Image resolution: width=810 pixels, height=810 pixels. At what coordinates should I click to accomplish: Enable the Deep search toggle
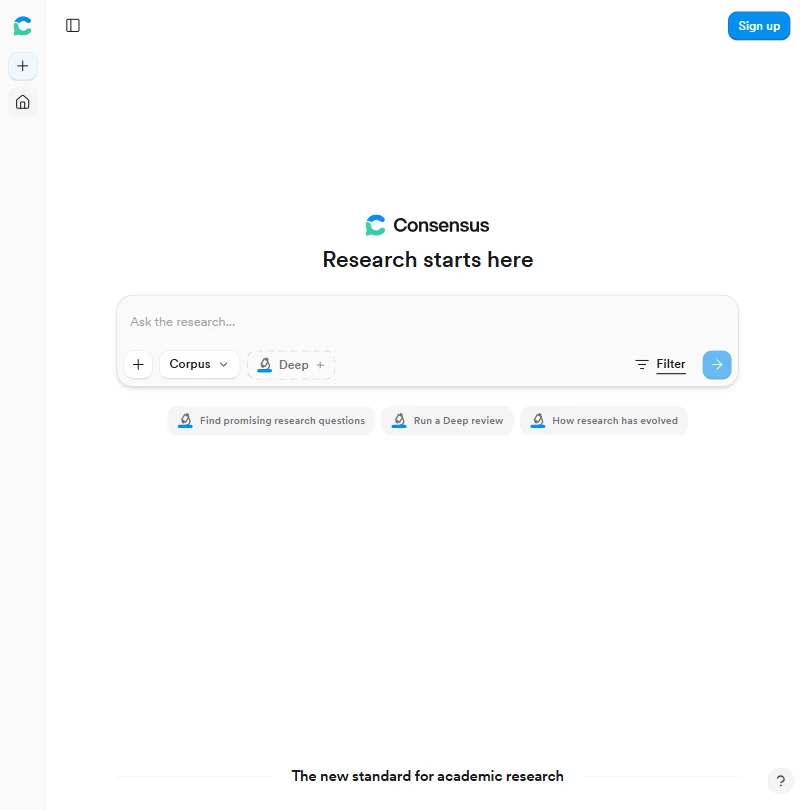point(291,365)
